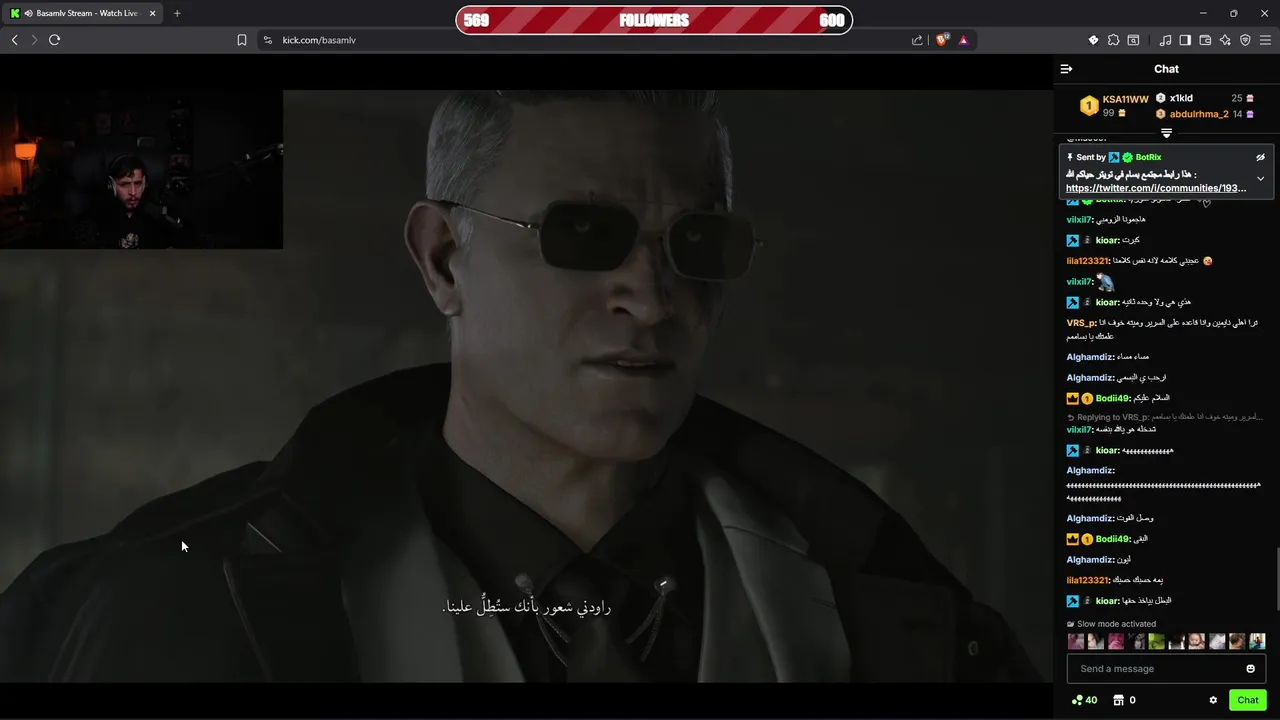1280x720 pixels.
Task: Reload the Kick stream page
Action: pyautogui.click(x=54, y=40)
